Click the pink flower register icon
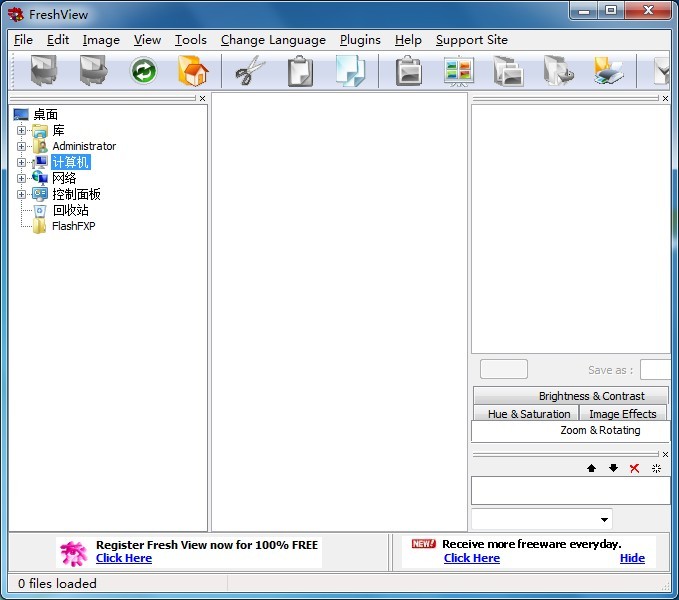The image size is (679, 600). (x=74, y=553)
